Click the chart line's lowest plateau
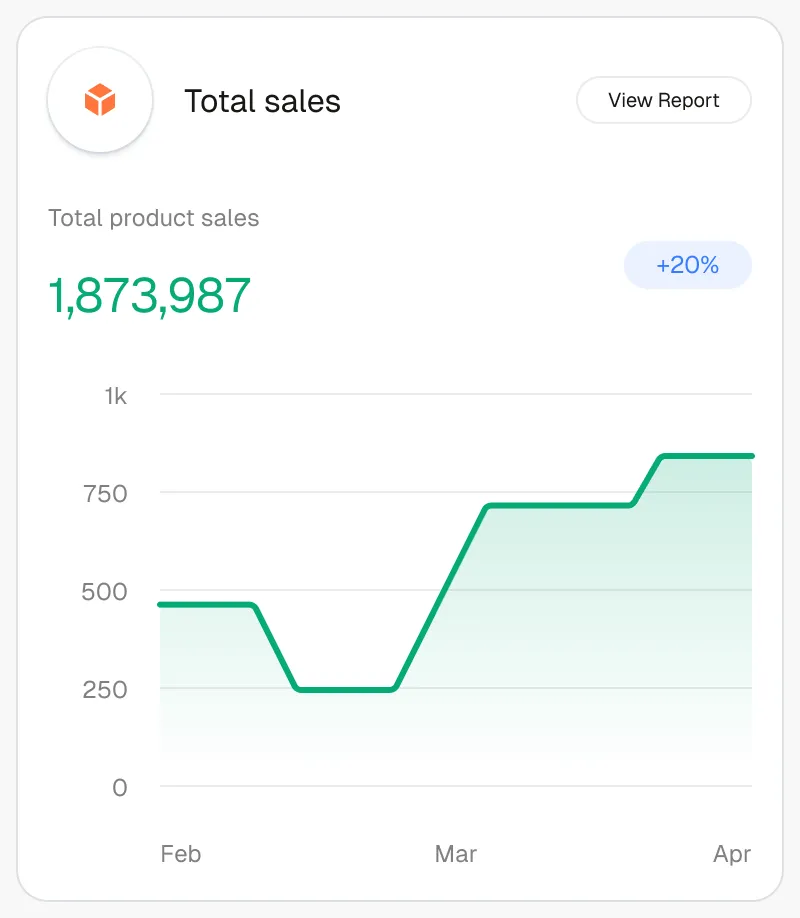Viewport: 800px width, 918px height. tap(345, 689)
